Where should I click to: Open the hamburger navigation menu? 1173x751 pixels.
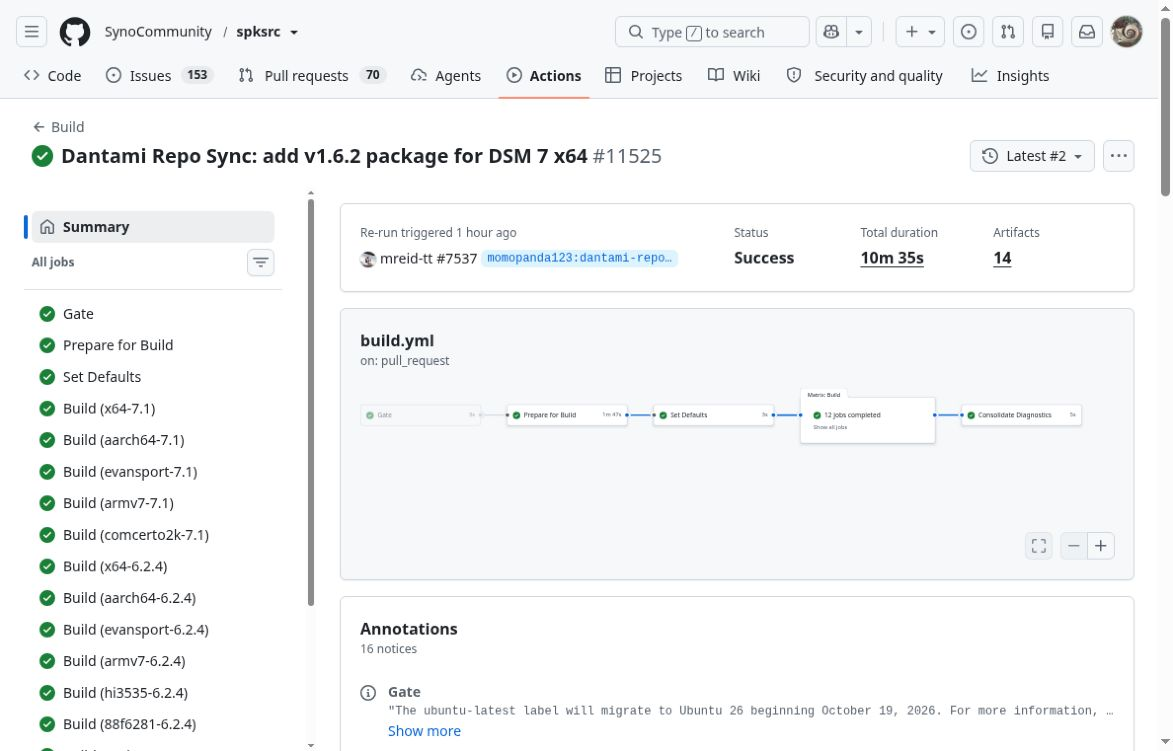pos(31,32)
